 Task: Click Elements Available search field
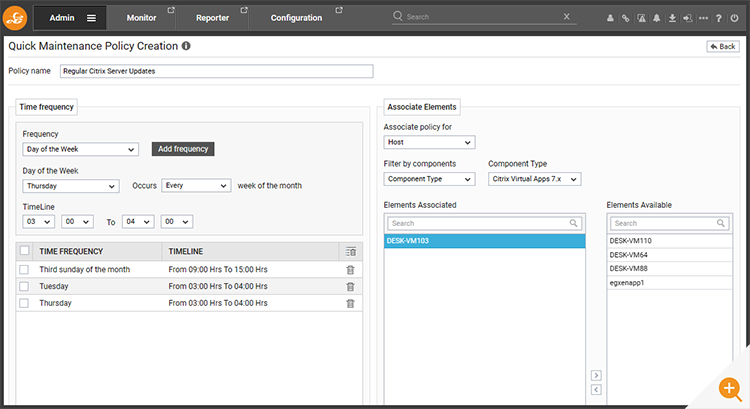670,223
